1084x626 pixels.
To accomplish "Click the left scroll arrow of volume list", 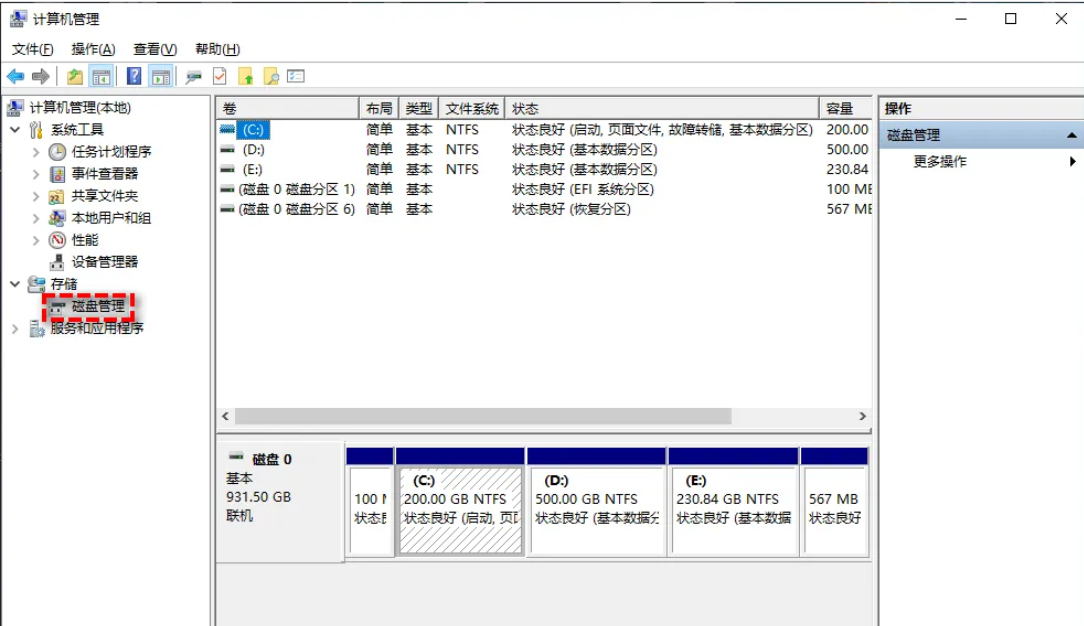I will pos(225,416).
